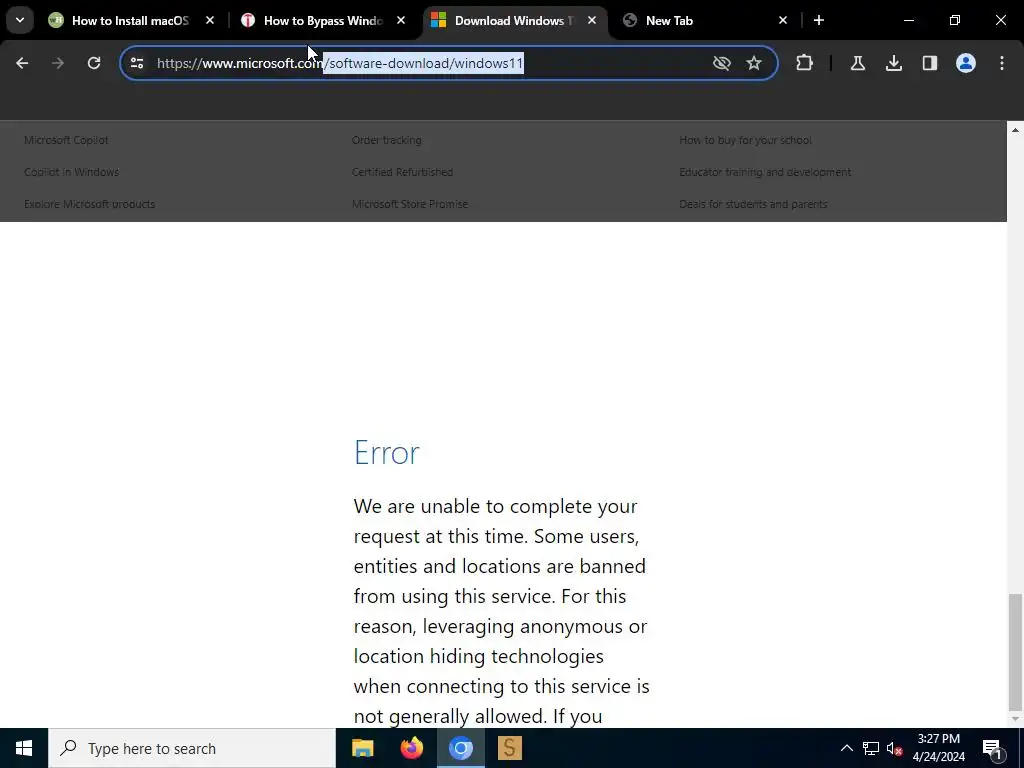Viewport: 1024px width, 768px height.
Task: Open Deals for students and parents link
Action: [753, 204]
